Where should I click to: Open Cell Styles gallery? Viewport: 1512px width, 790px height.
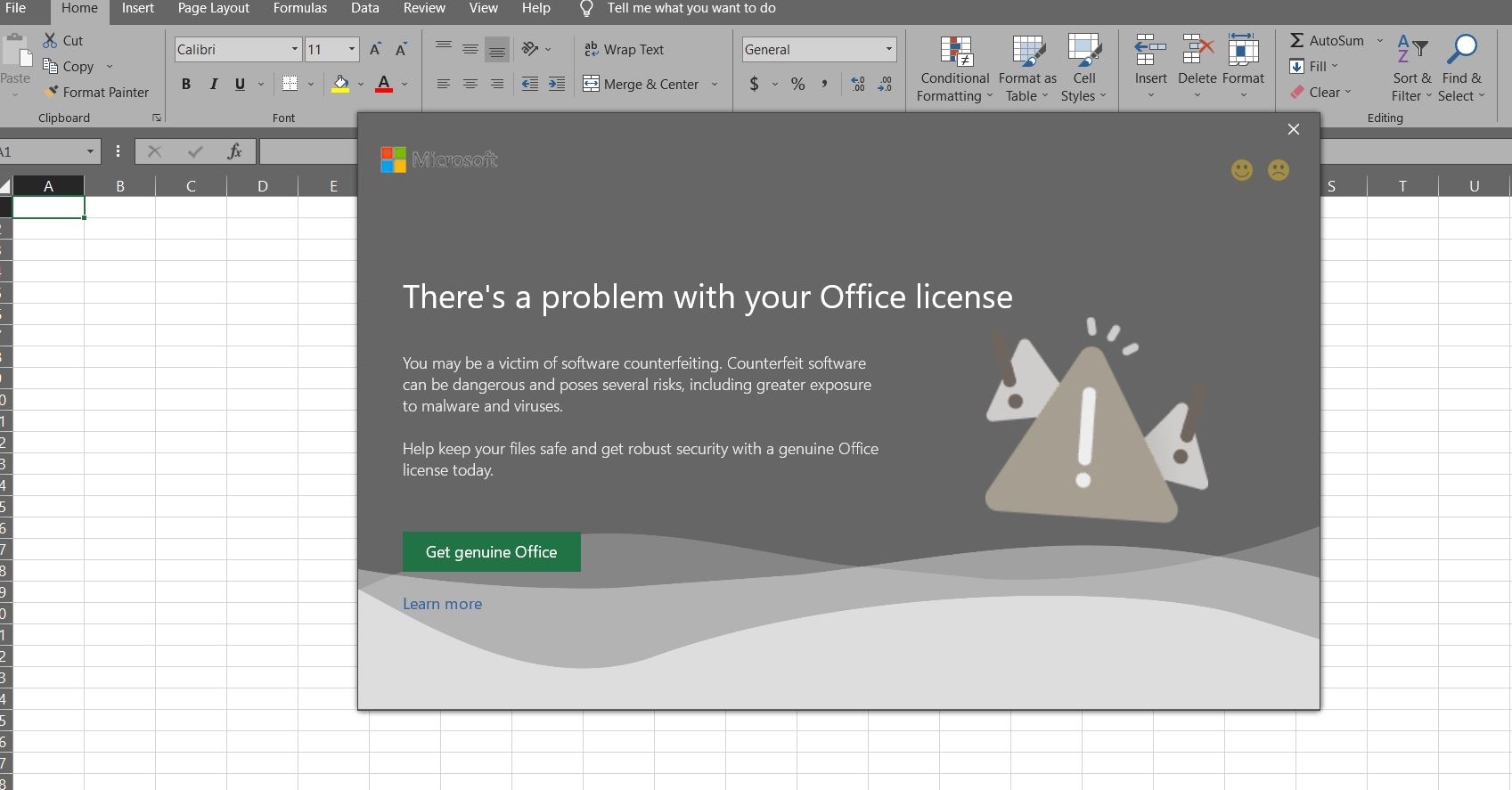pyautogui.click(x=1084, y=69)
